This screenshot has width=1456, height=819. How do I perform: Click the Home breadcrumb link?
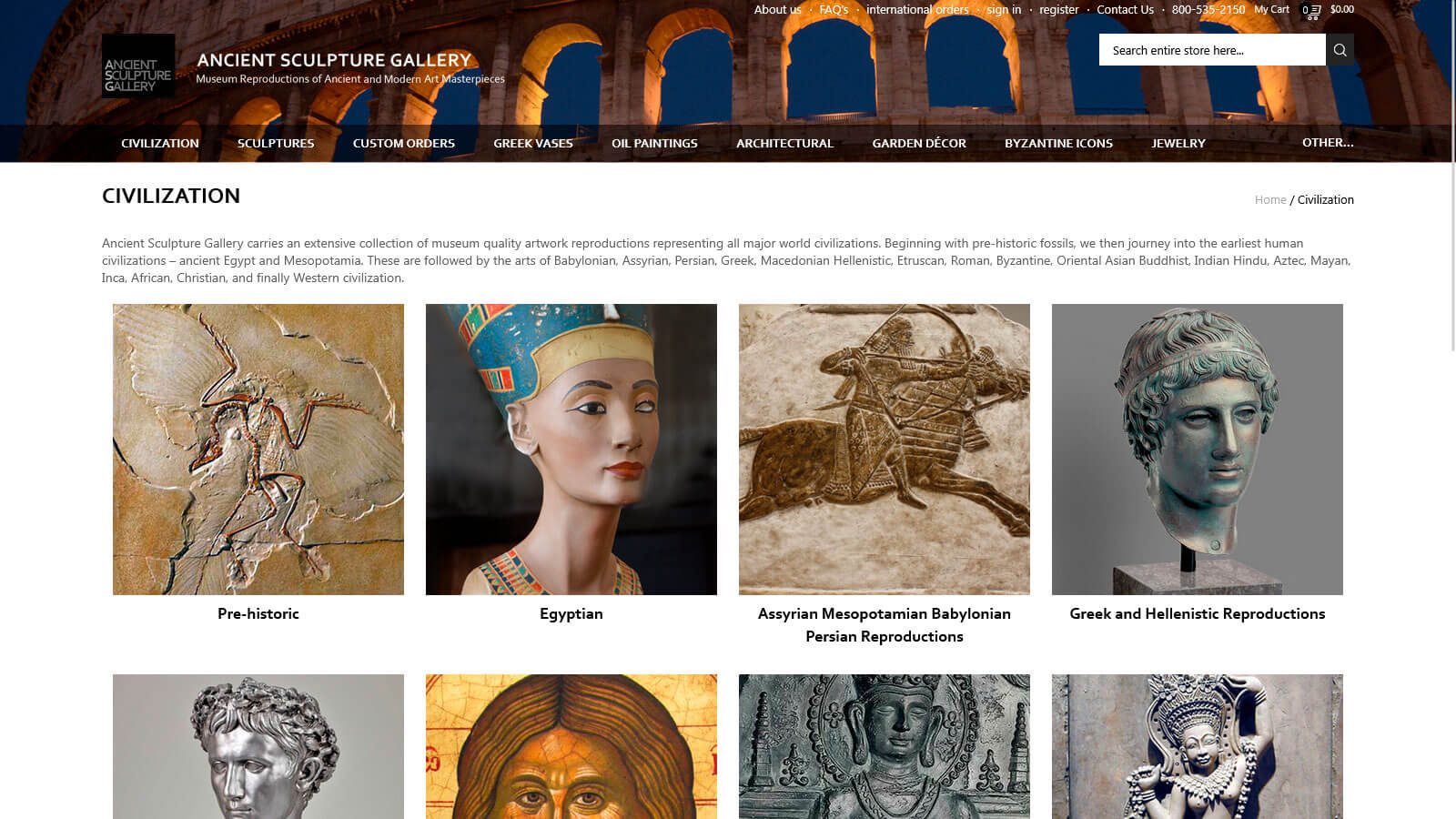point(1270,199)
